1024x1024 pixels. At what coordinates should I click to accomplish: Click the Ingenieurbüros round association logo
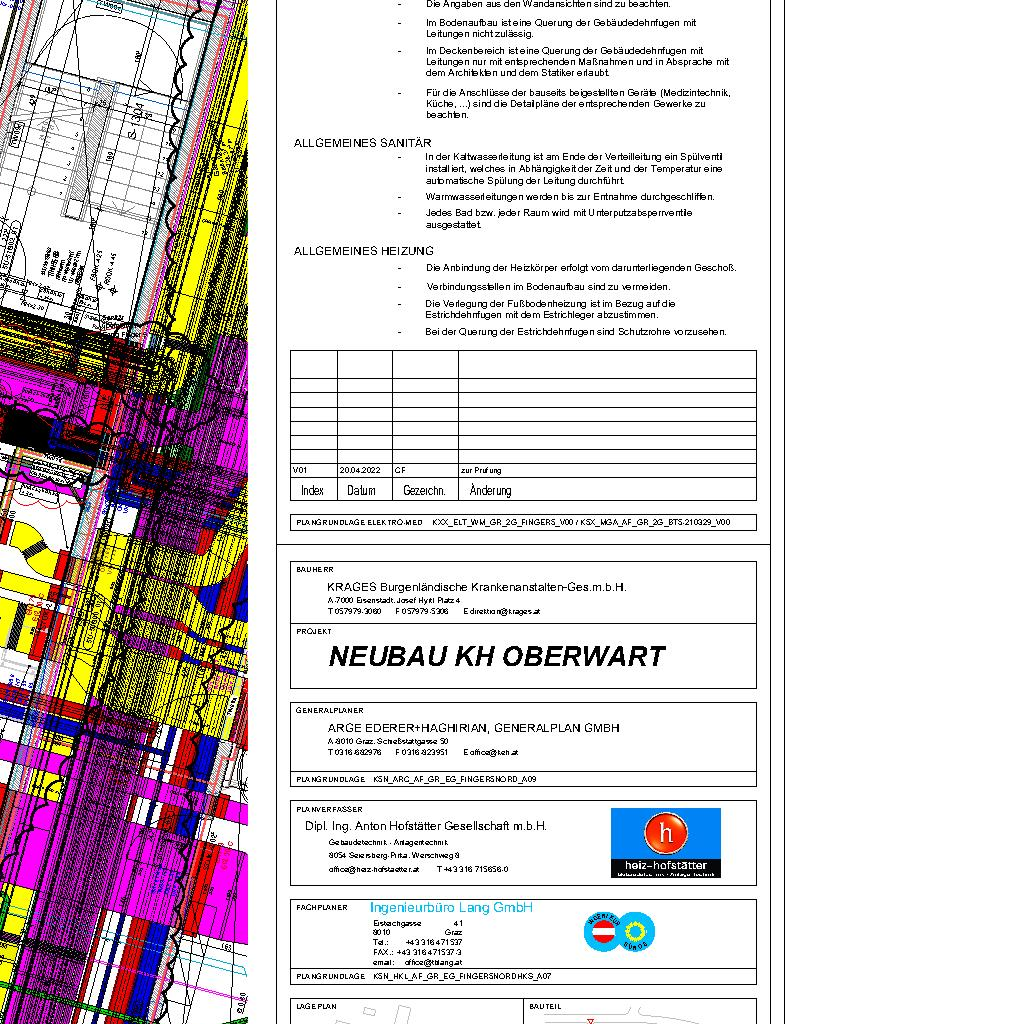click(x=619, y=931)
